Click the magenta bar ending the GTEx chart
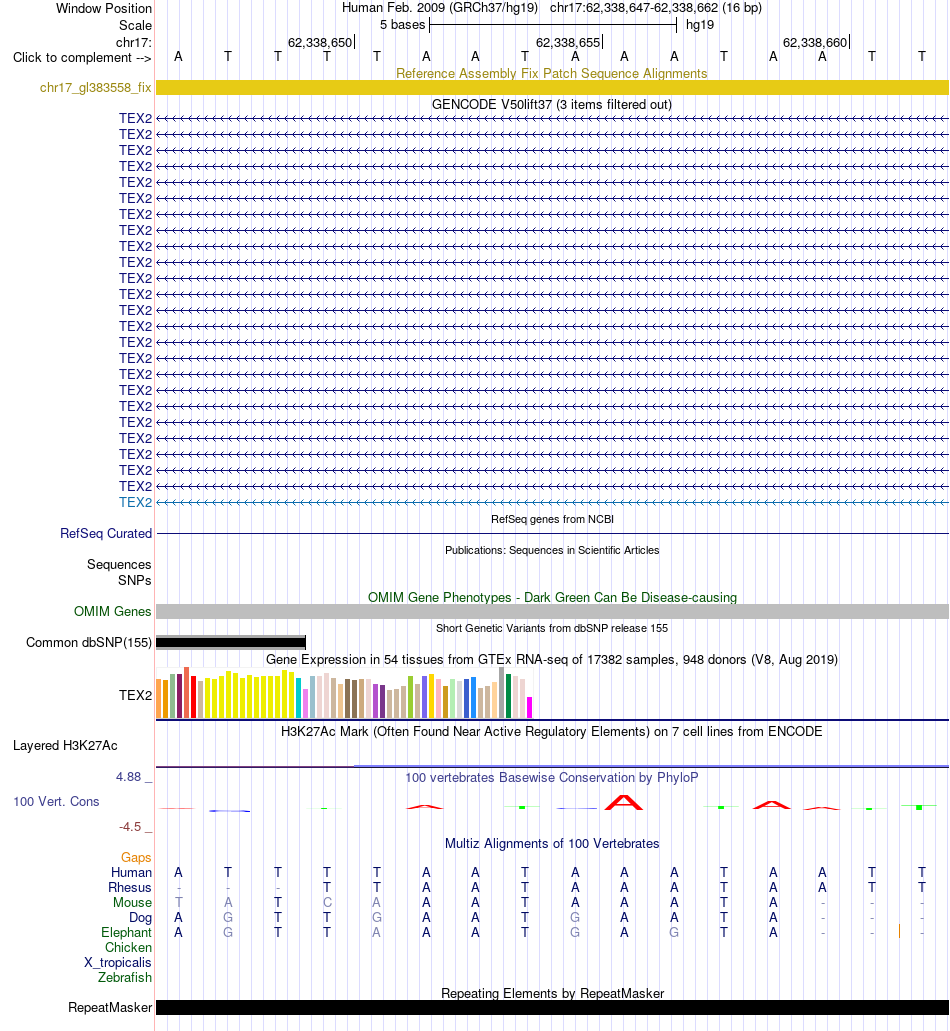Viewport: 950px width, 1031px height. click(x=530, y=707)
